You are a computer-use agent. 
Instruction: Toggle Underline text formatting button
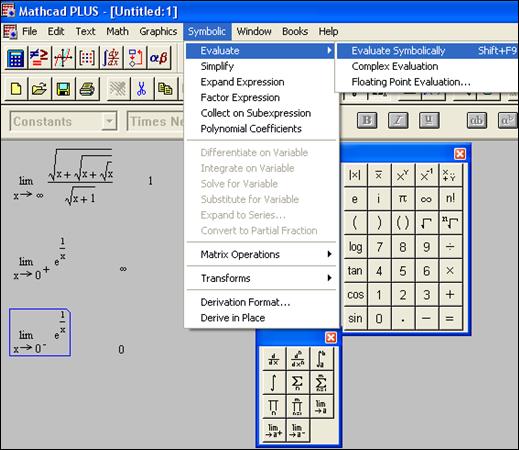click(x=429, y=120)
